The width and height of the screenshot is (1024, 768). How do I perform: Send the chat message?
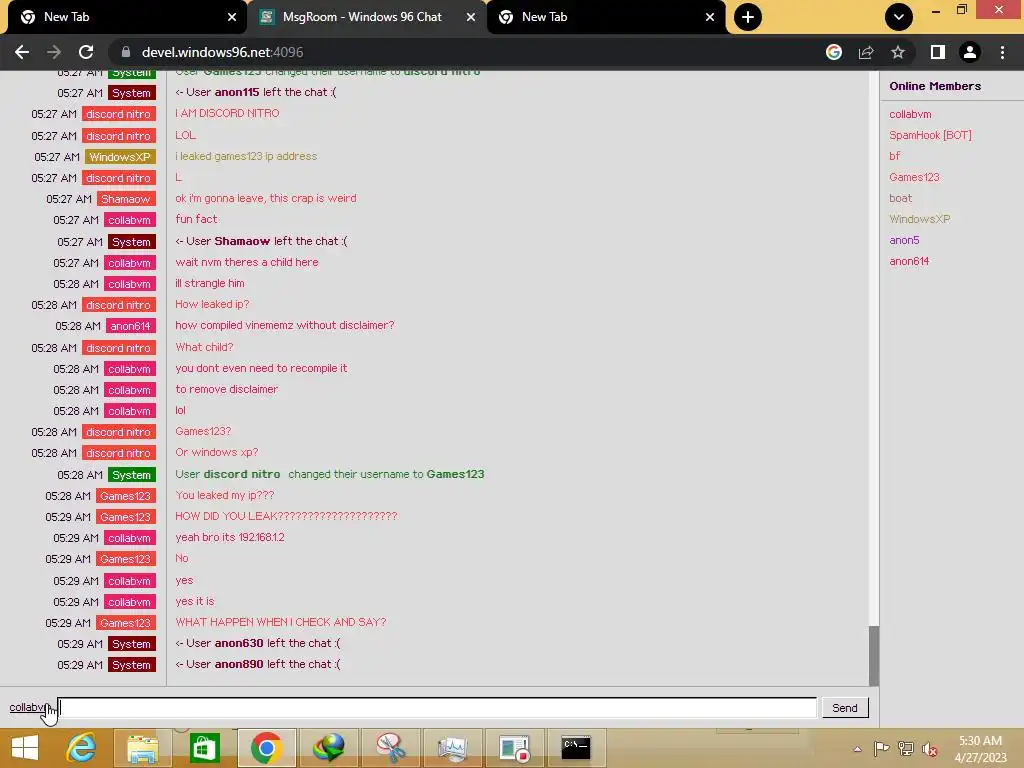coord(844,708)
